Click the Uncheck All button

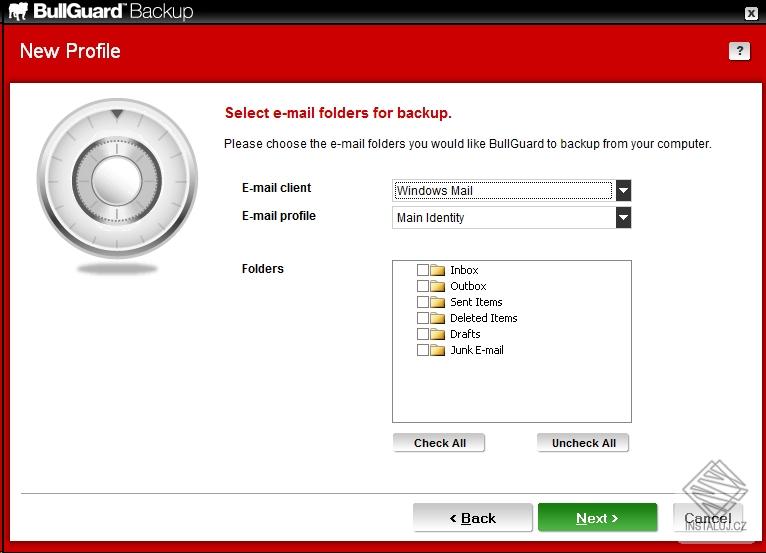[x=583, y=443]
